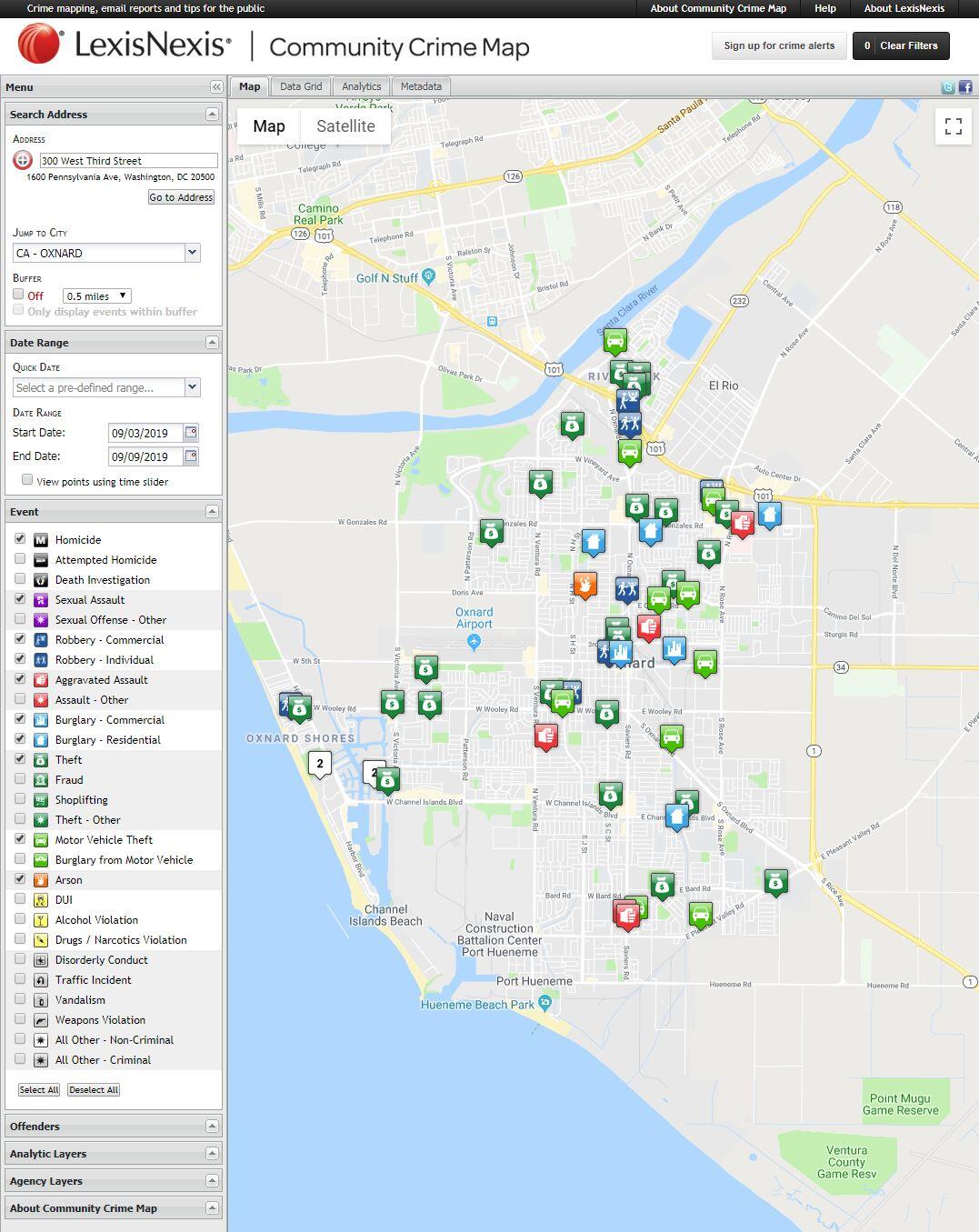Enable View points using time slider

[x=27, y=480]
